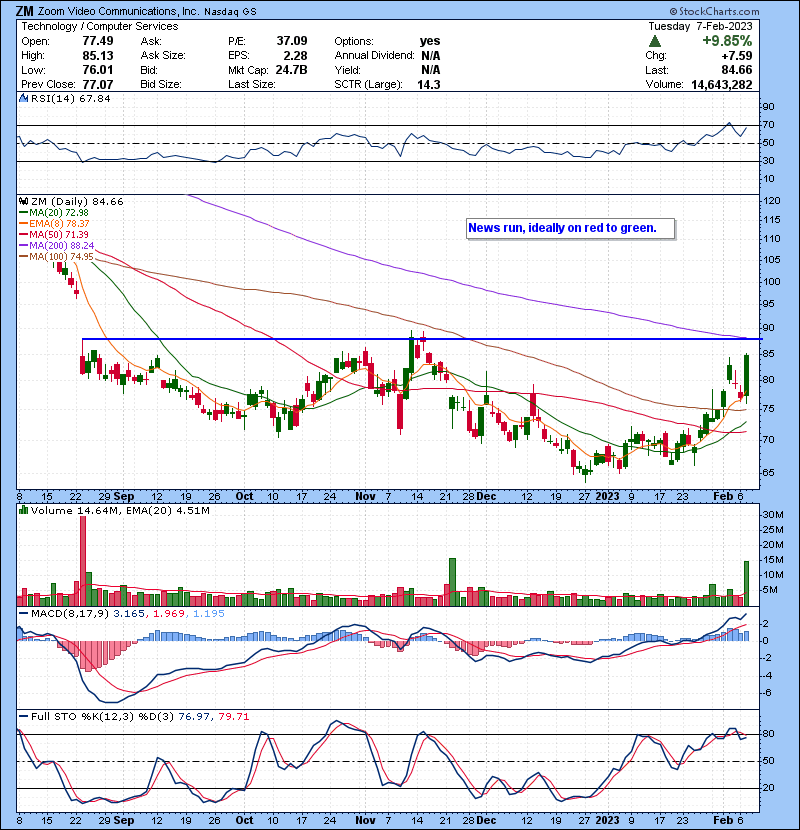Click the date Tuesday 7-Feb-2023
Screen dimensions: 800x830
click(x=700, y=26)
